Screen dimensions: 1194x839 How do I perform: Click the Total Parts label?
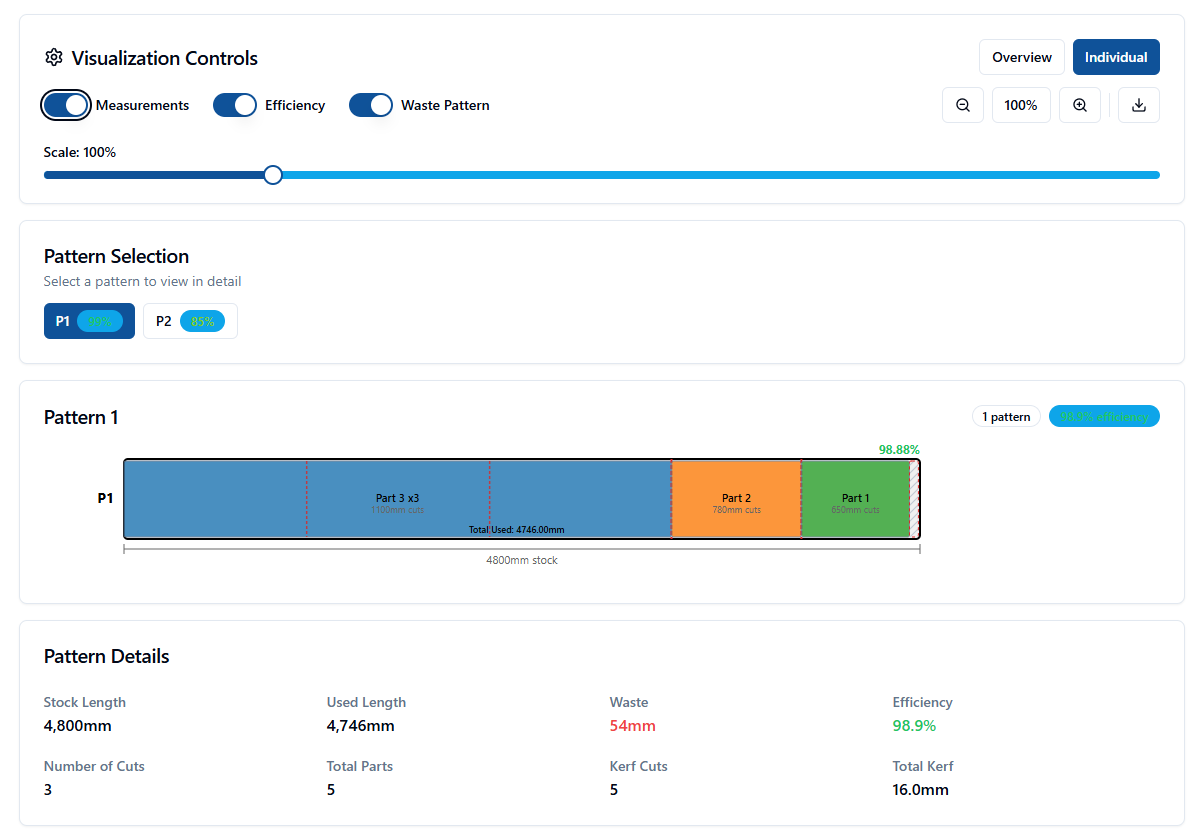tap(359, 766)
